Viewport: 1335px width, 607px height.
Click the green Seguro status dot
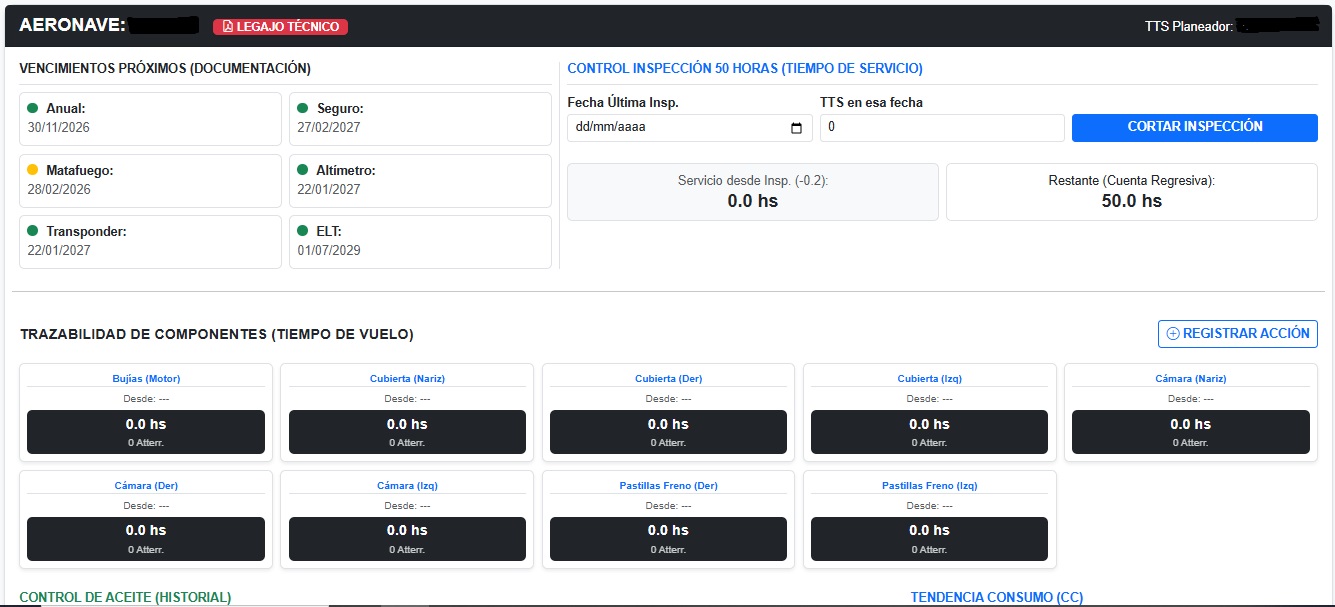[x=303, y=108]
